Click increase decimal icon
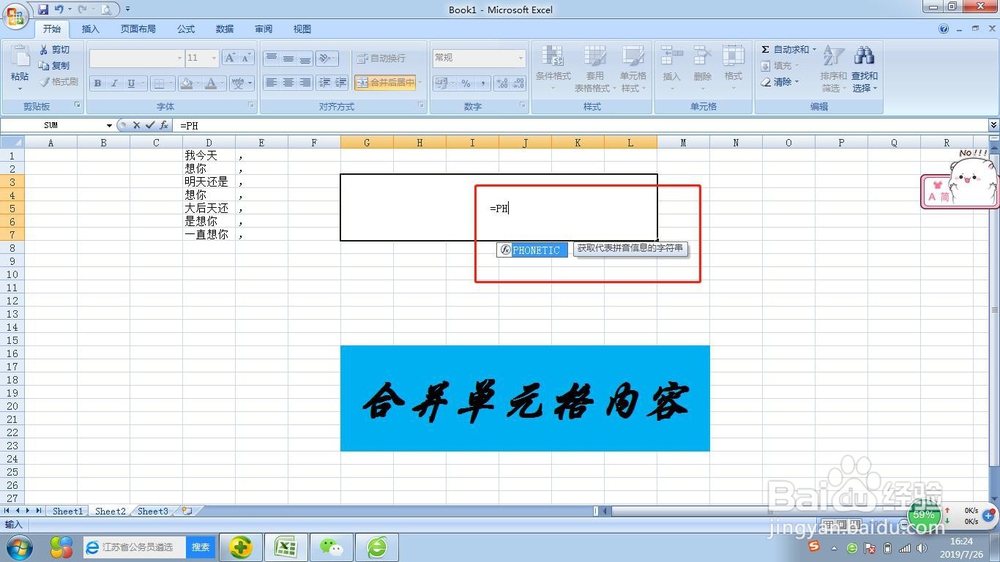This screenshot has width=1000, height=562. pos(502,83)
